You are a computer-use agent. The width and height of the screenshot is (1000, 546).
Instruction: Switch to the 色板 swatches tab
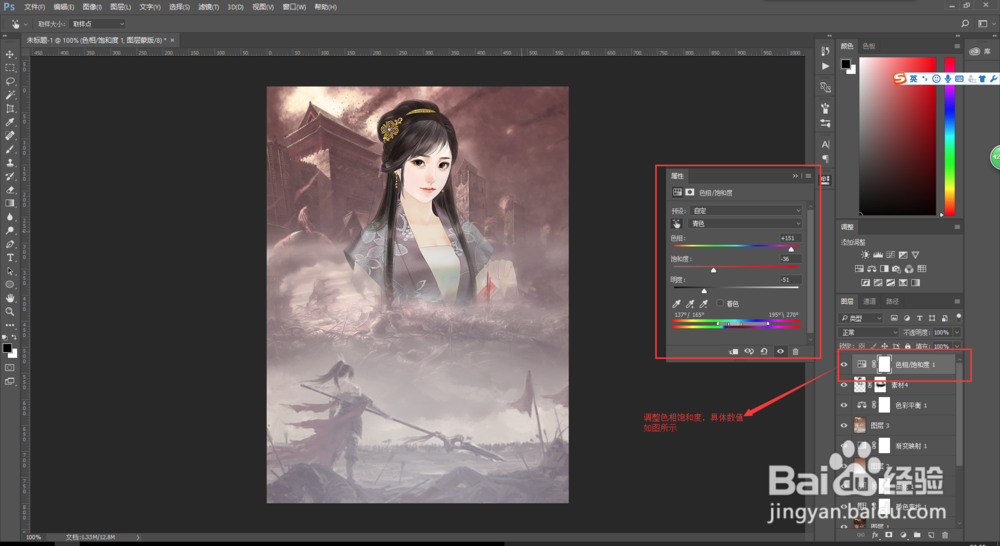pyautogui.click(x=869, y=46)
